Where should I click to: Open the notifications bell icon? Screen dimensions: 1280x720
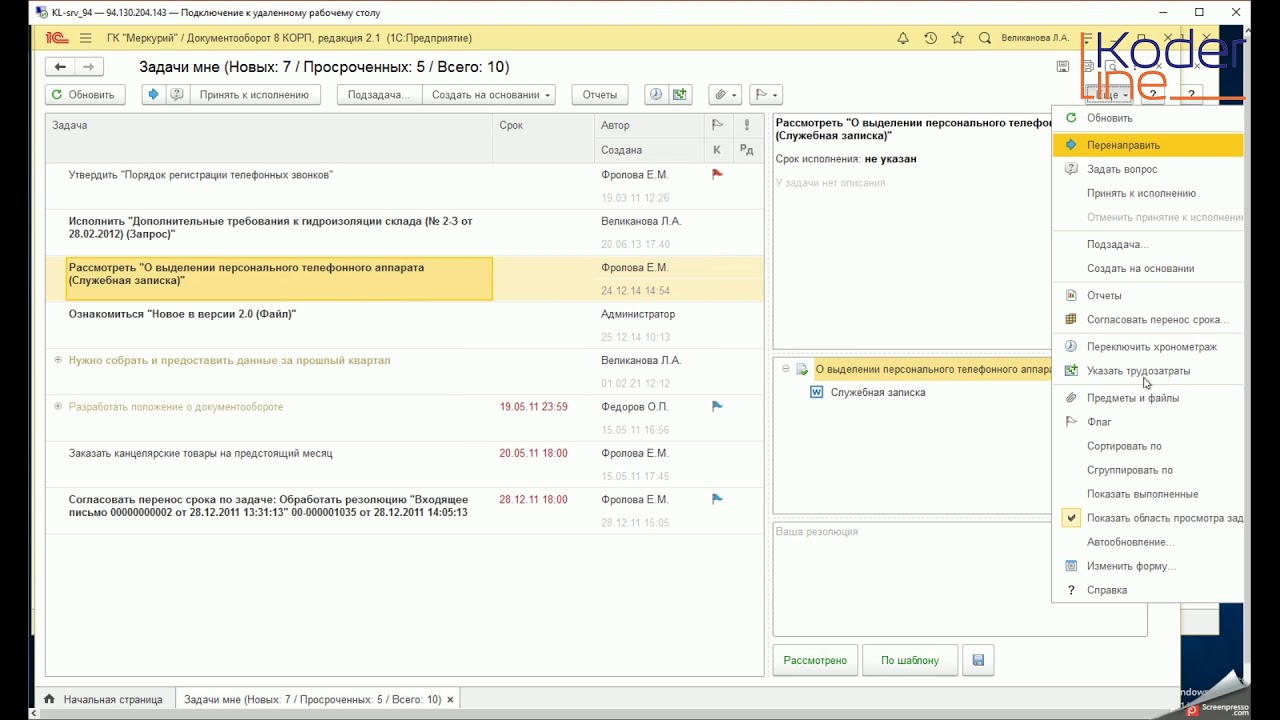903,38
